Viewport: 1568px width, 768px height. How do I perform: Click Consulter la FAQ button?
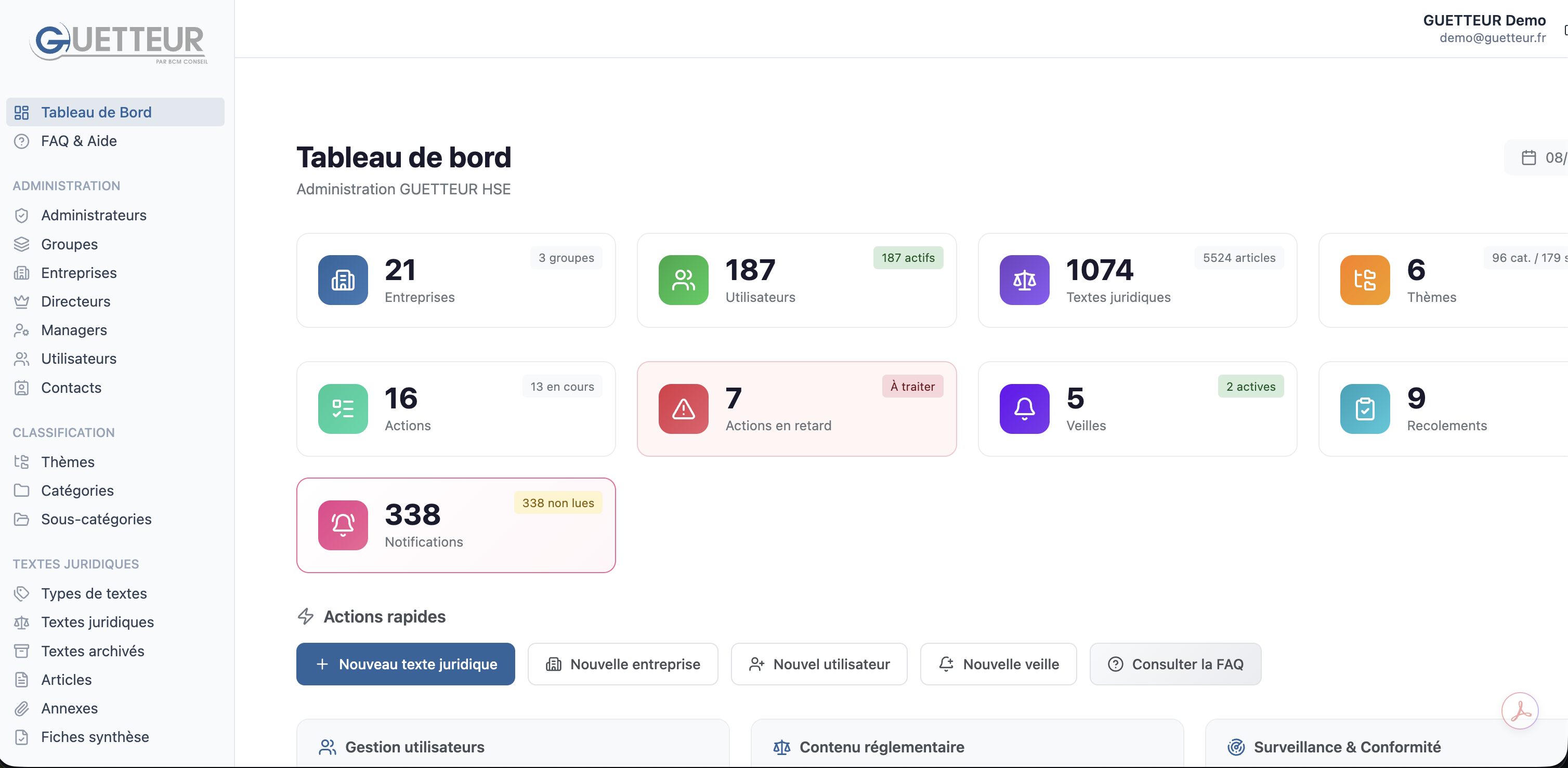pos(1175,664)
